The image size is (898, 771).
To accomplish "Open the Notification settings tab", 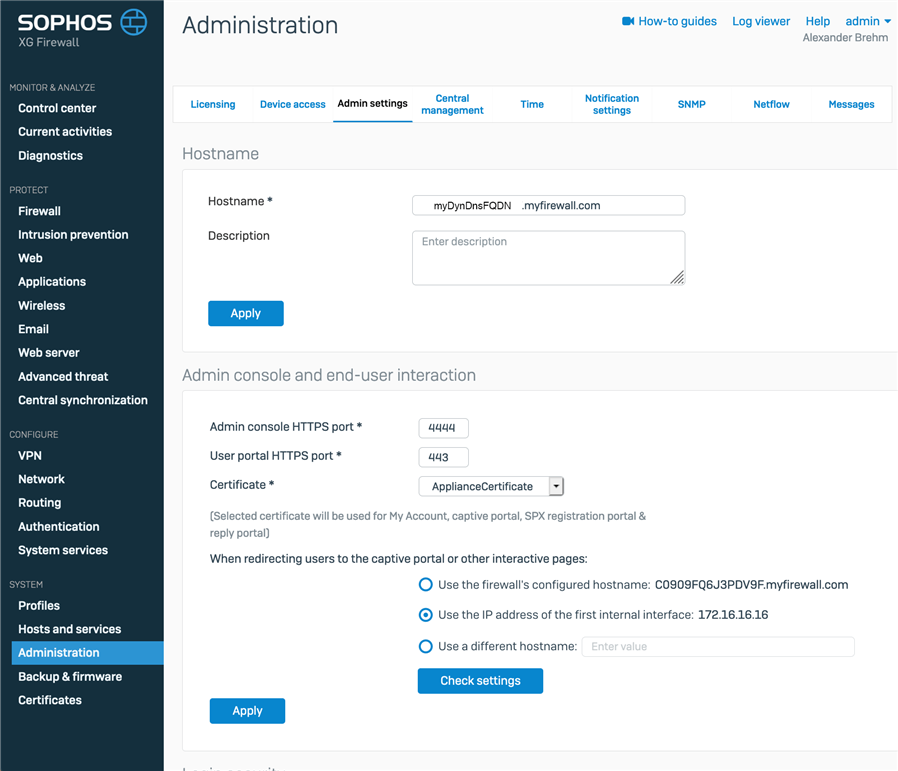I will point(611,104).
